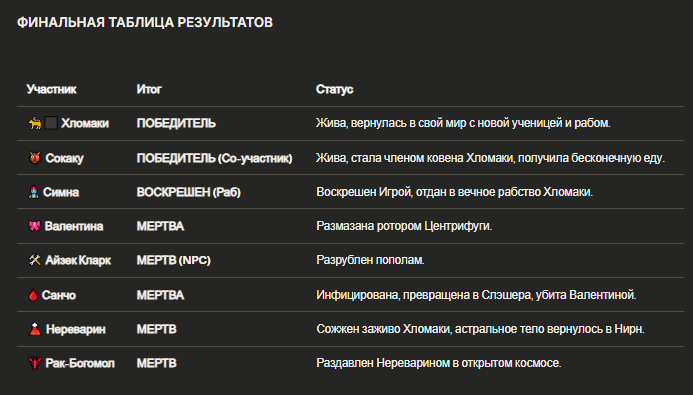Click the lobster icon beside Рак-Богомол
Image resolution: width=693 pixels, height=395 pixels.
34,363
